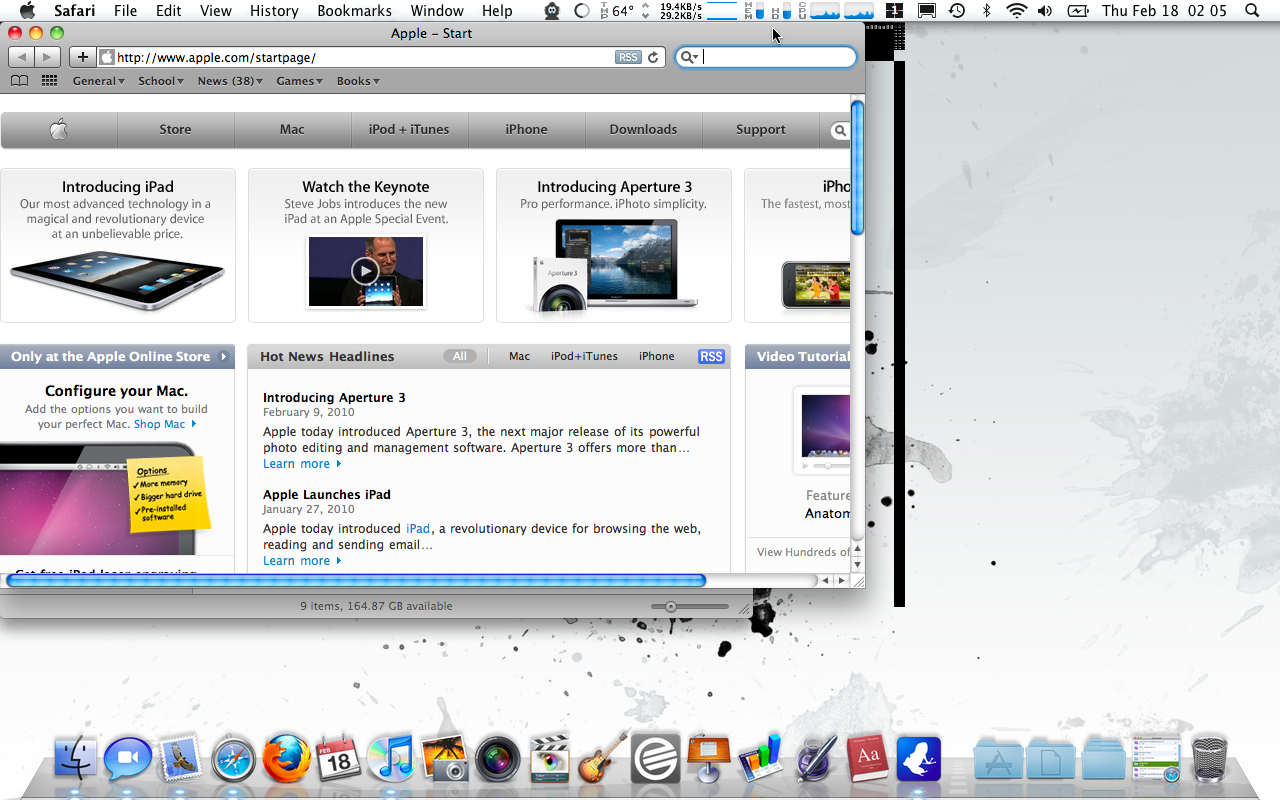Screen dimensions: 1280x800
Task: Launch Aperture lens icon in Dock
Action: tap(497, 759)
